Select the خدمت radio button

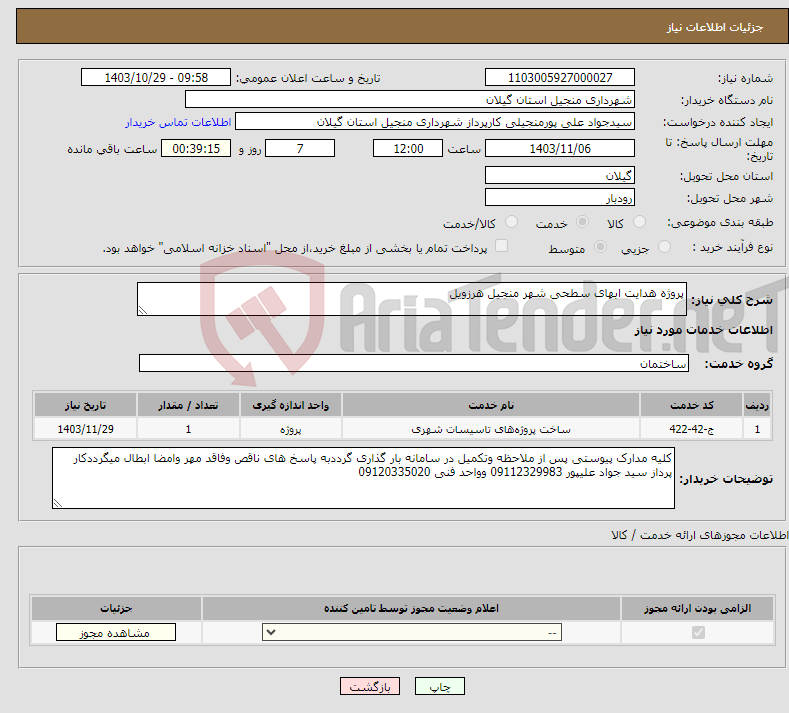coord(583,222)
